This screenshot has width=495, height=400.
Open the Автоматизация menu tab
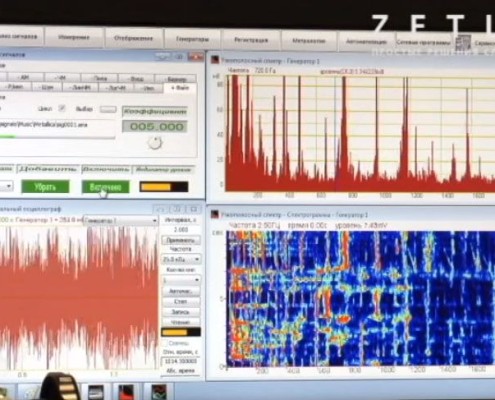(366, 42)
